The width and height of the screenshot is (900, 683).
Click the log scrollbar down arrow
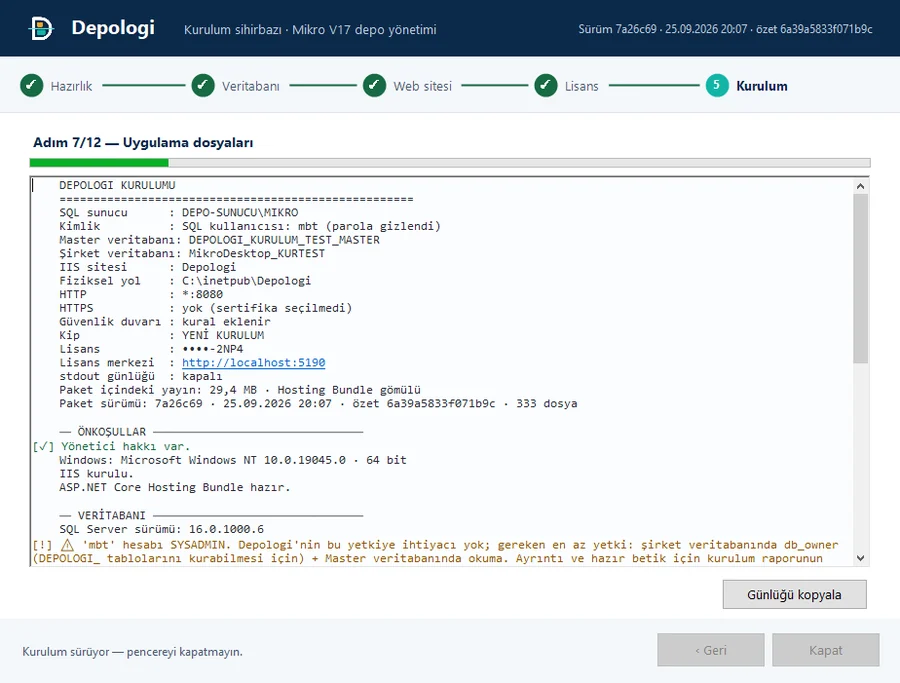(860, 558)
